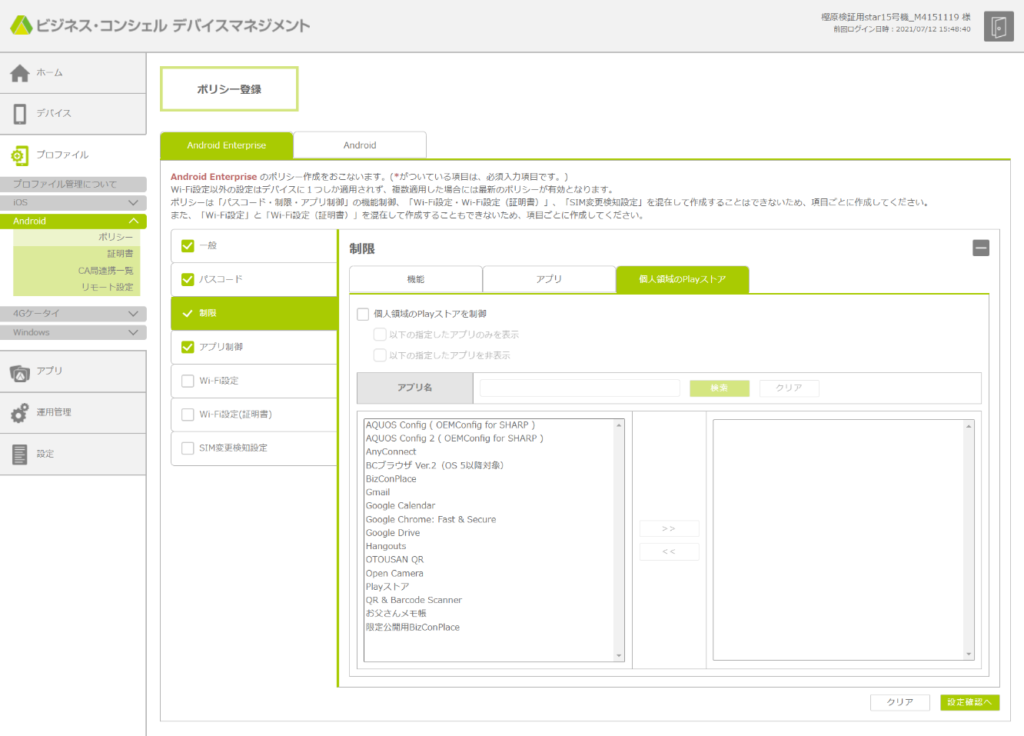Switch to the 機能 tab

point(415,280)
